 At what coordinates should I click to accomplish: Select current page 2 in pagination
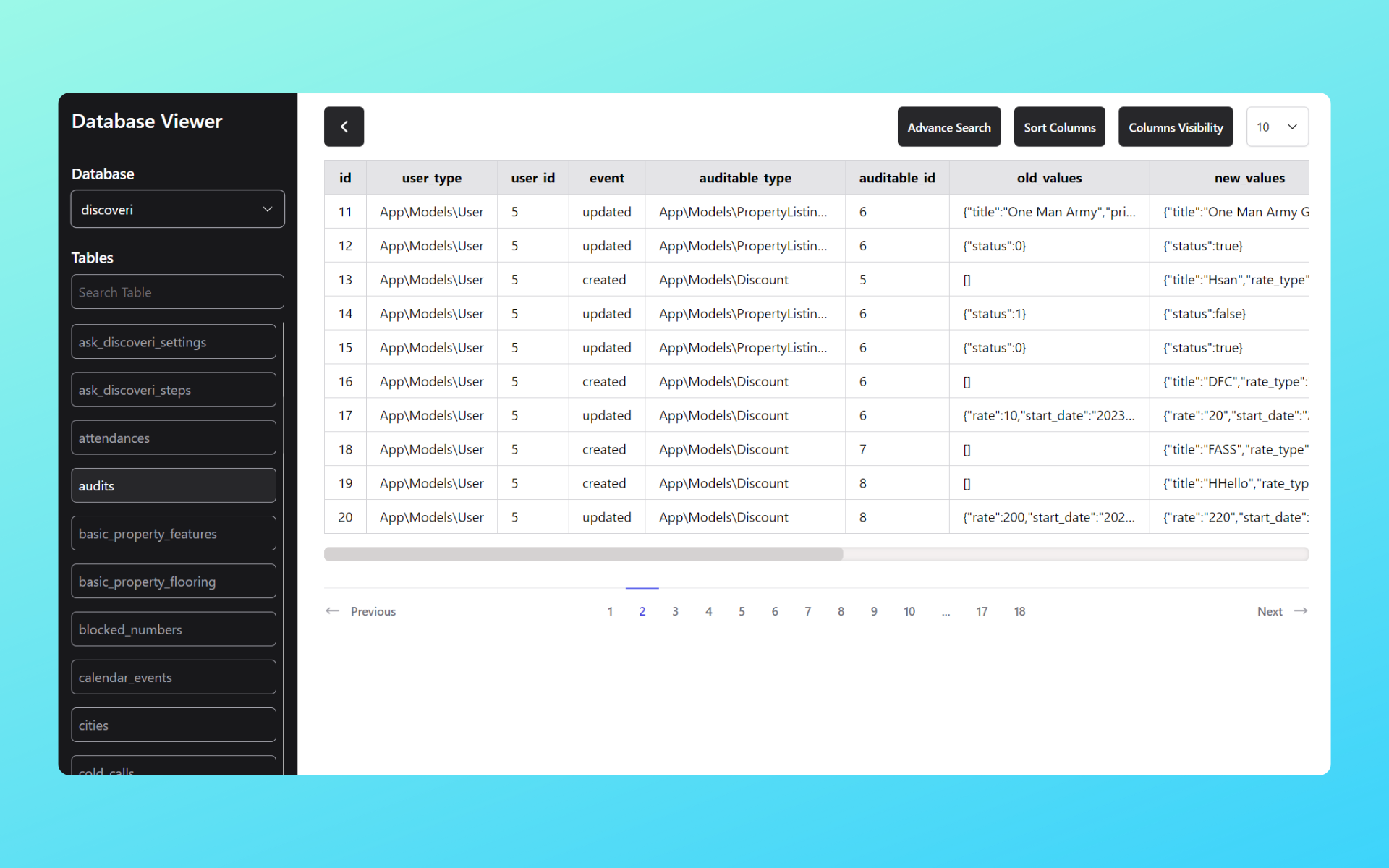tap(642, 611)
